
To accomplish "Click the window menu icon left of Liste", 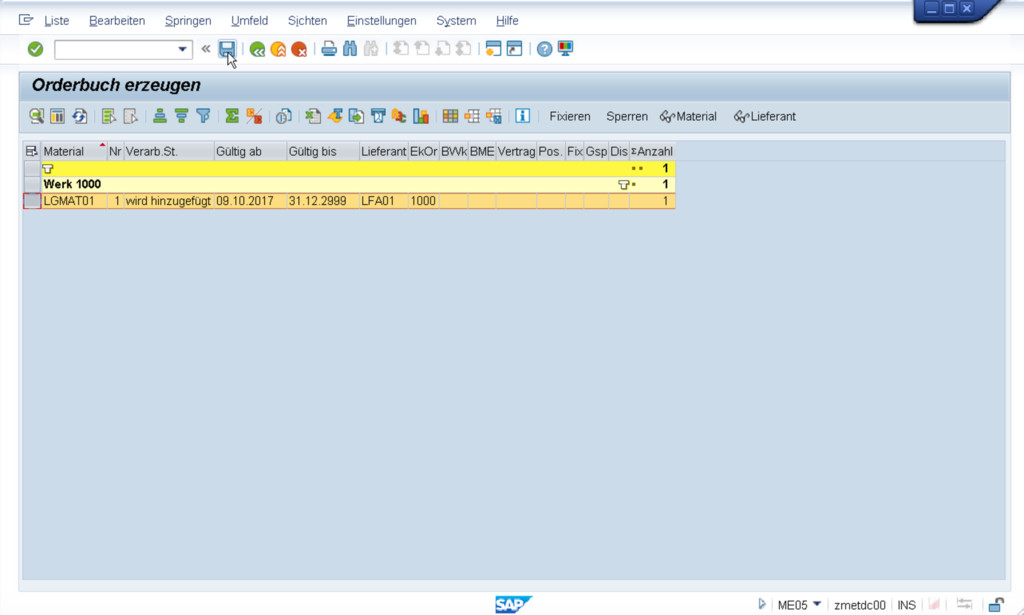I will click(25, 20).
